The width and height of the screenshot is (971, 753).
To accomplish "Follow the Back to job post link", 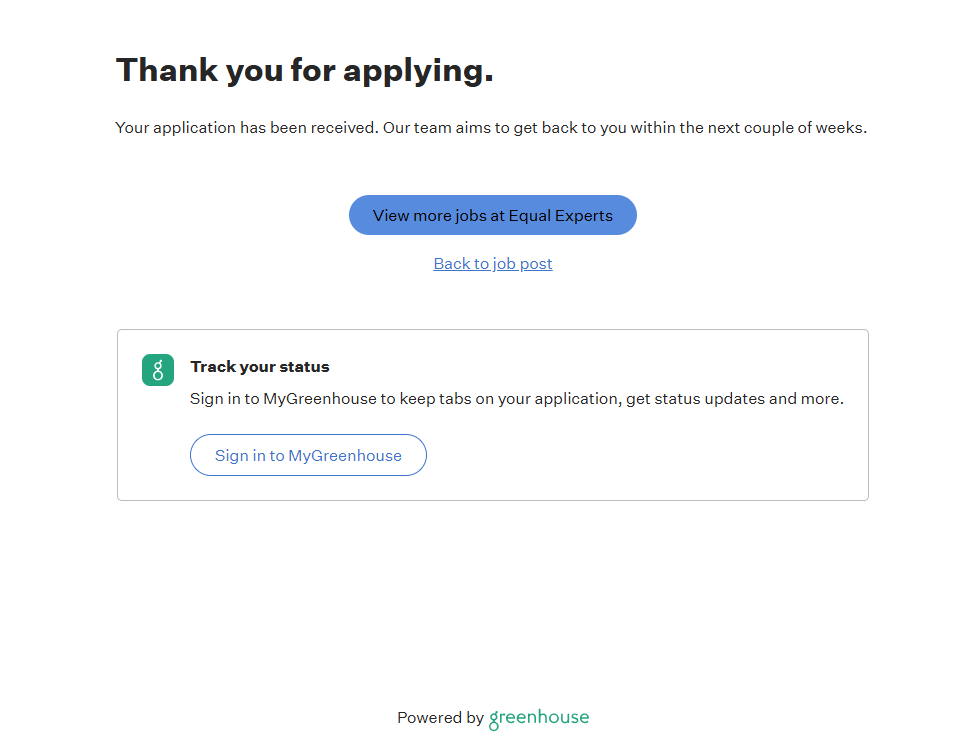I will 493,264.
